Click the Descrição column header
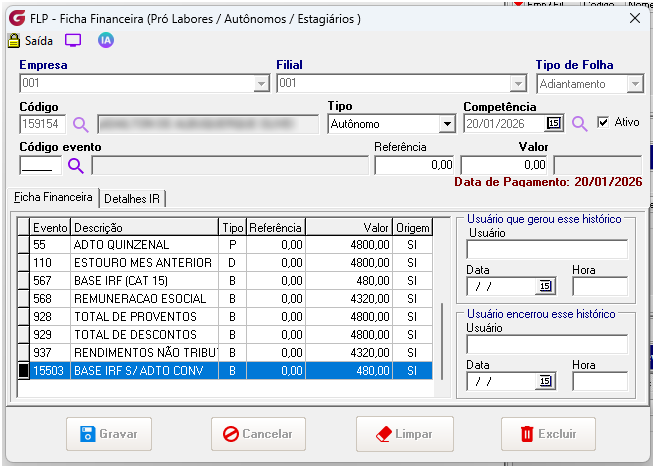 pos(144,228)
